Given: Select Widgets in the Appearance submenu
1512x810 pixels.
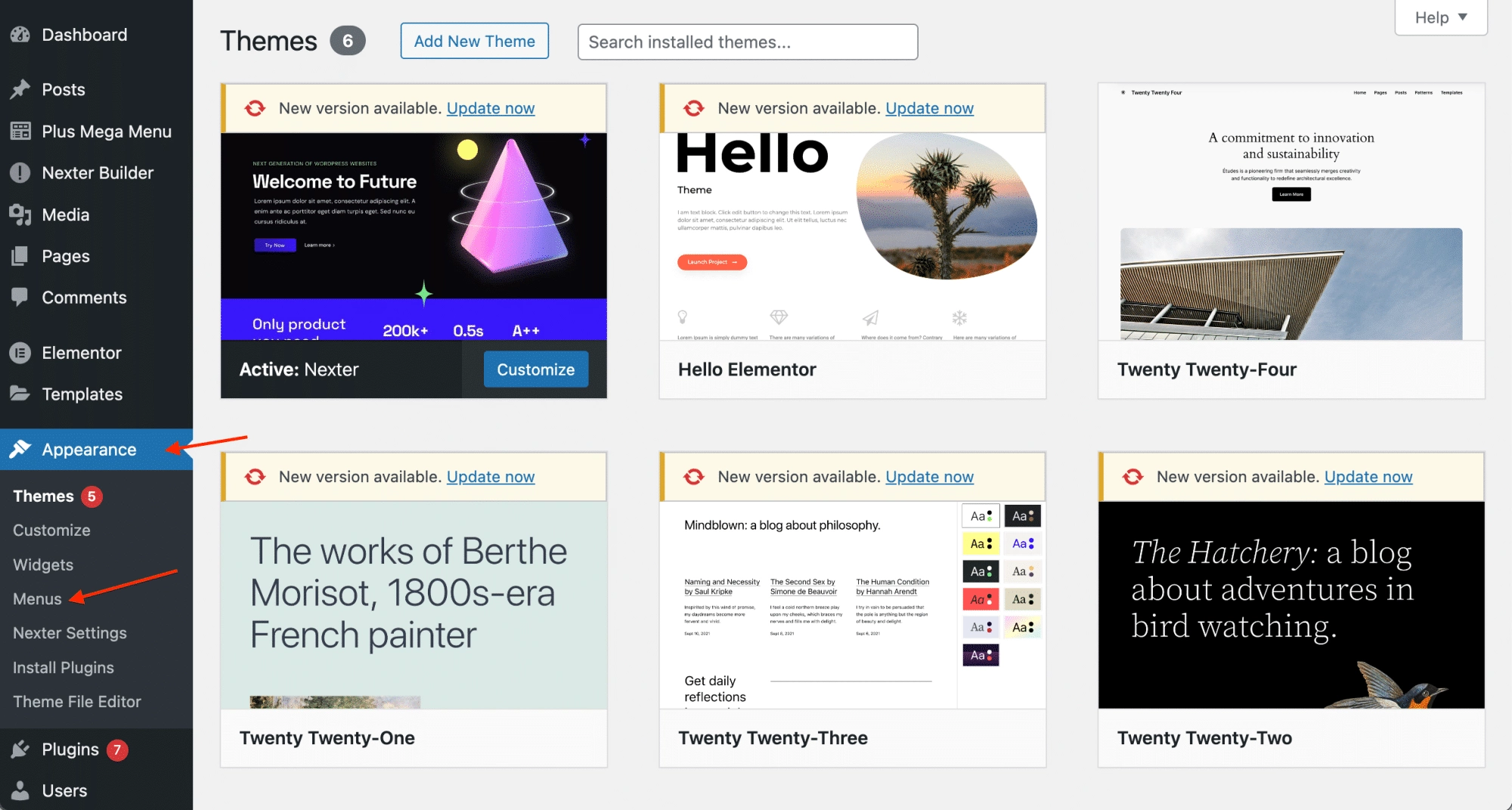Looking at the screenshot, I should [x=42, y=564].
